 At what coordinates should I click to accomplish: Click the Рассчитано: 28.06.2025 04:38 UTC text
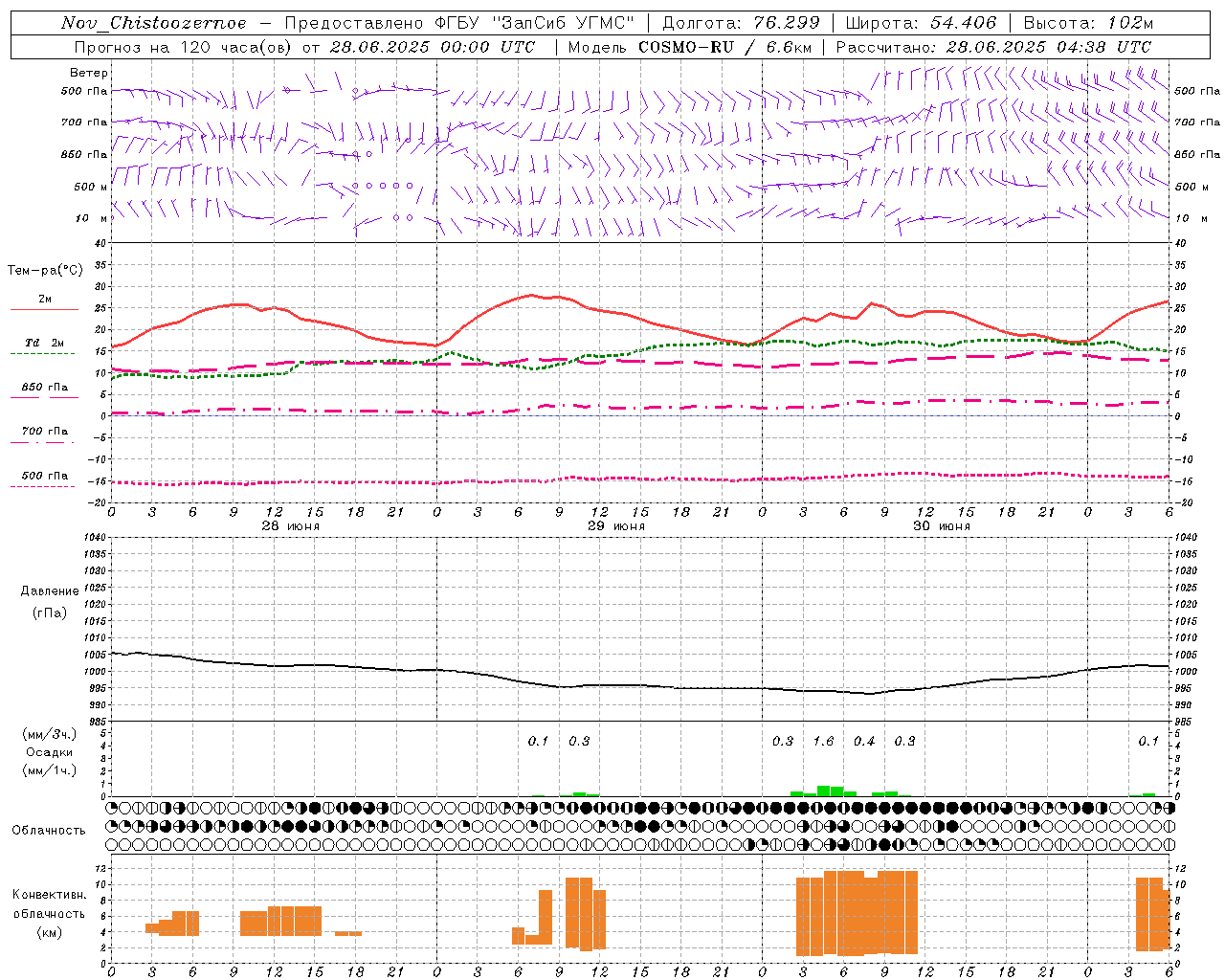tap(993, 47)
